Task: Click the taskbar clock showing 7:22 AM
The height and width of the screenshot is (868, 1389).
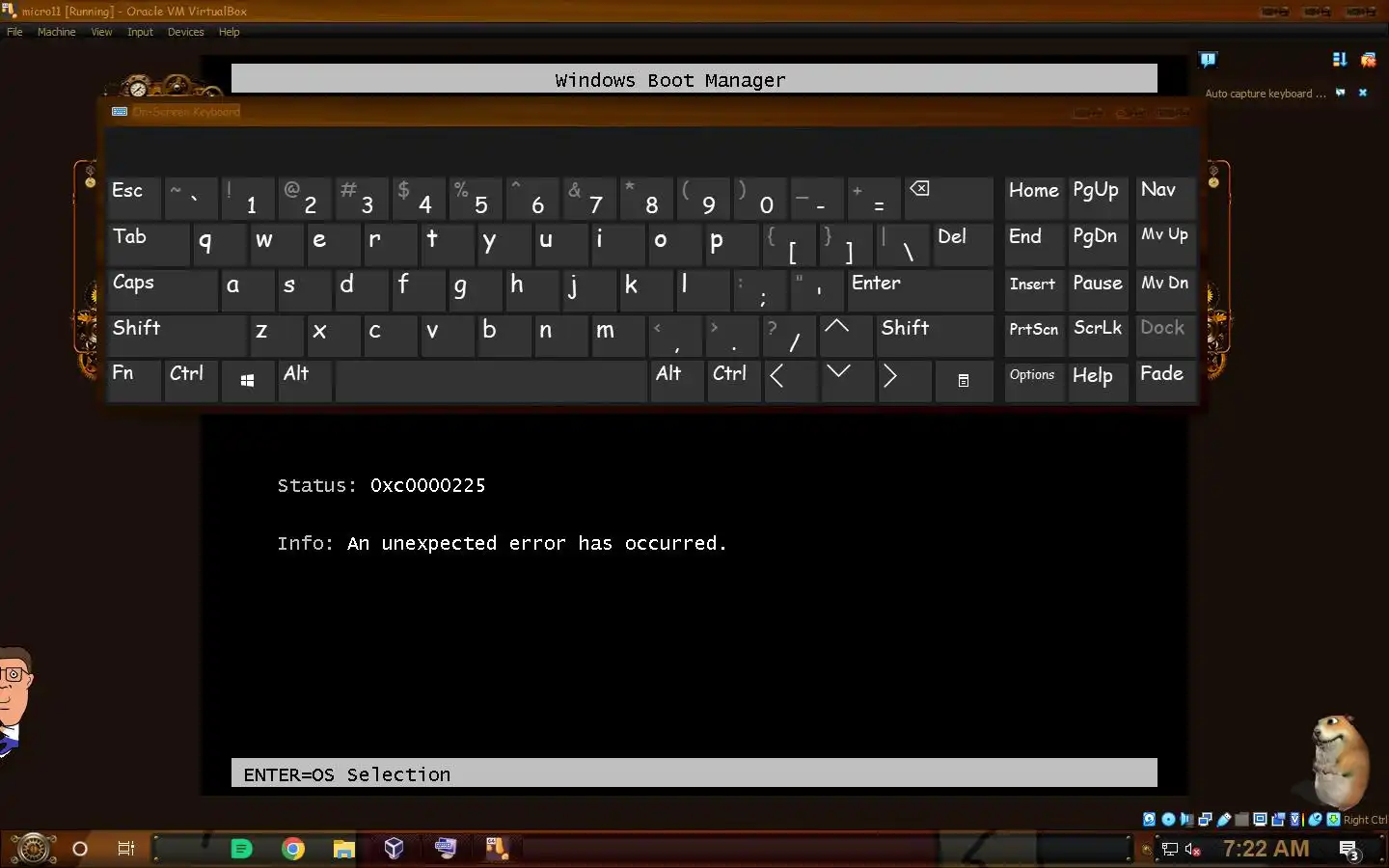Action: tap(1266, 849)
